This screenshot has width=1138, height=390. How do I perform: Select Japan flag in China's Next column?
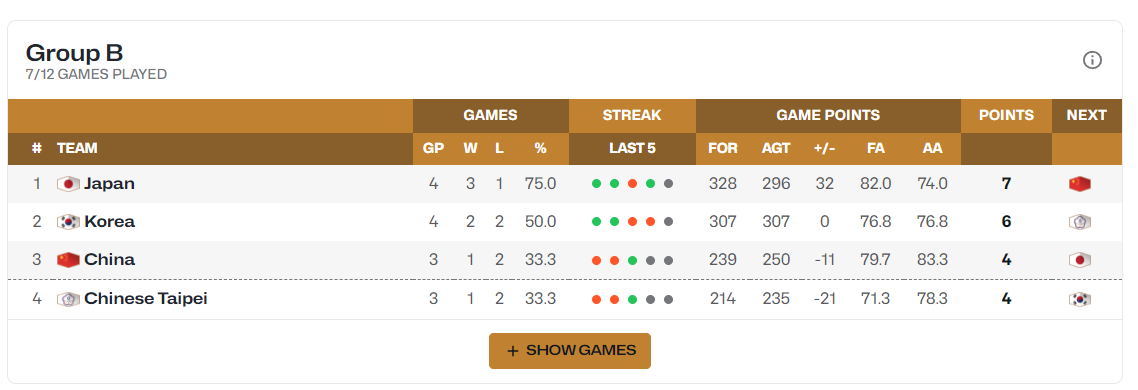pos(1080,260)
